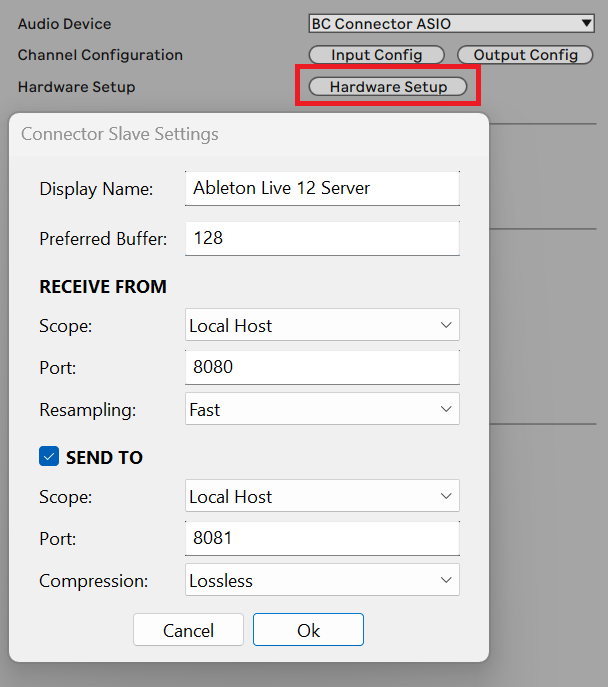Click the Preferred Buffer field showing 128
The image size is (608, 687).
tap(322, 238)
